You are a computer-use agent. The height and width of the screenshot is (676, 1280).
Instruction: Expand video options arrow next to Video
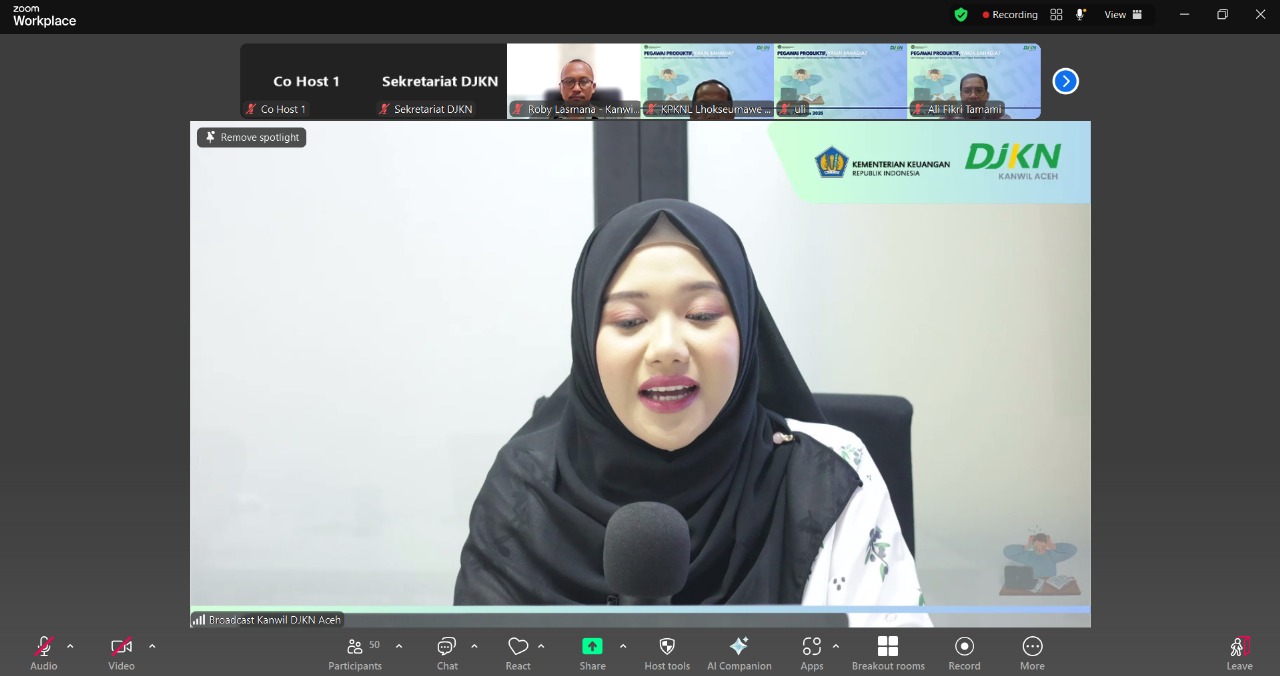point(152,646)
